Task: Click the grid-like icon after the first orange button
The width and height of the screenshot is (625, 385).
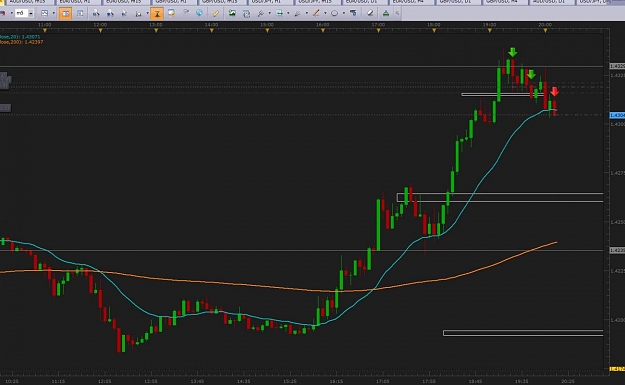Action: tap(80, 13)
